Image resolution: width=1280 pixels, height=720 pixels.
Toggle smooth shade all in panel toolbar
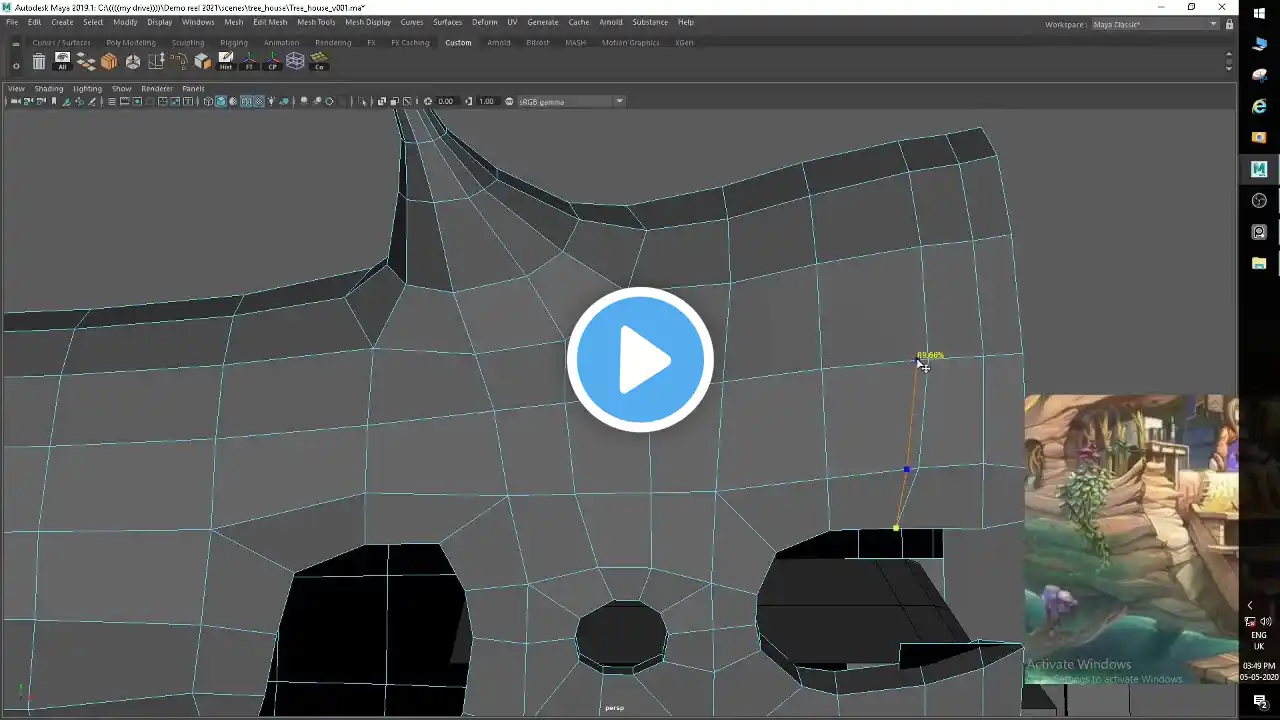(x=221, y=101)
